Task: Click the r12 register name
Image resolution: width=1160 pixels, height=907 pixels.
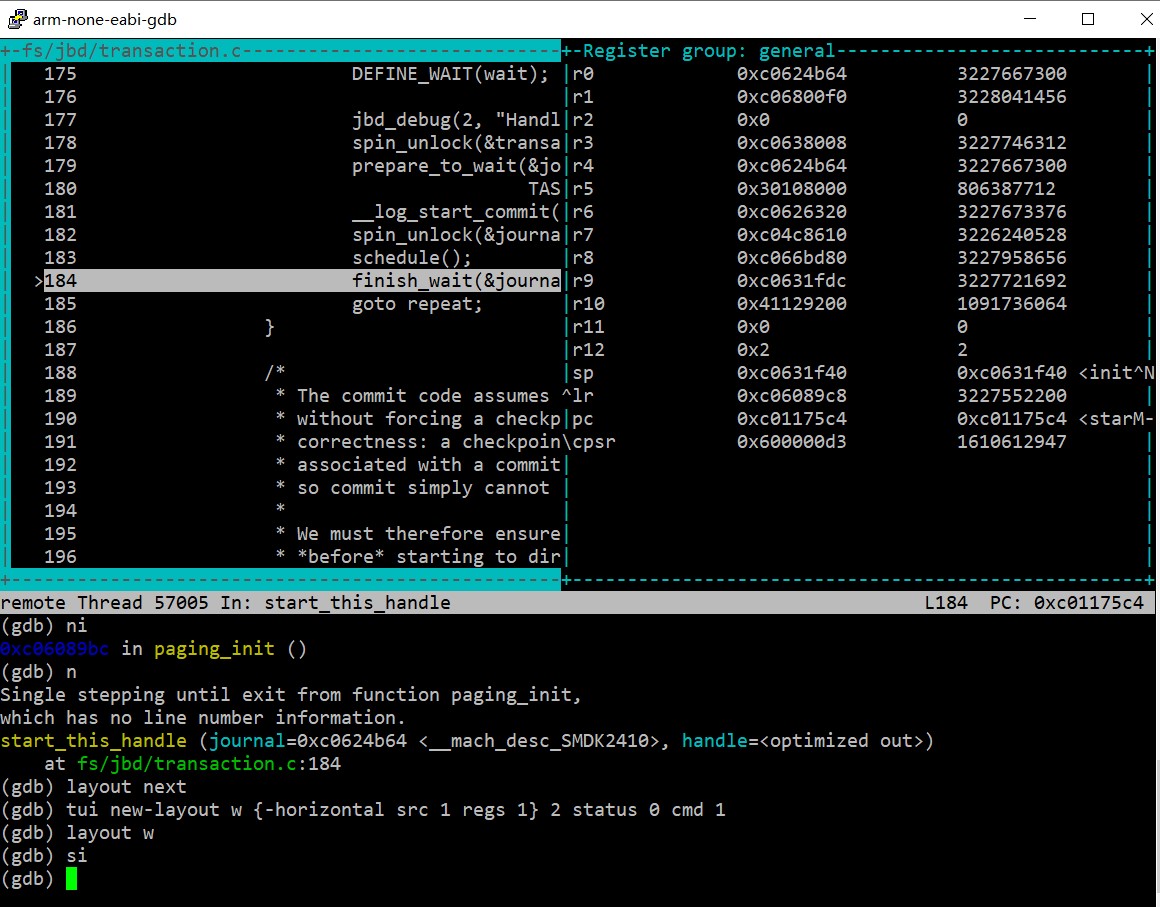Action: point(588,349)
